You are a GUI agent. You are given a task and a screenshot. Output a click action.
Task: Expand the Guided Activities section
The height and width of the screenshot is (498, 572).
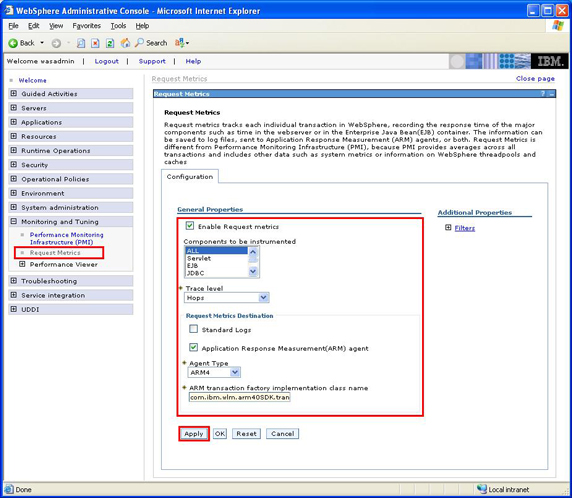click(x=14, y=93)
